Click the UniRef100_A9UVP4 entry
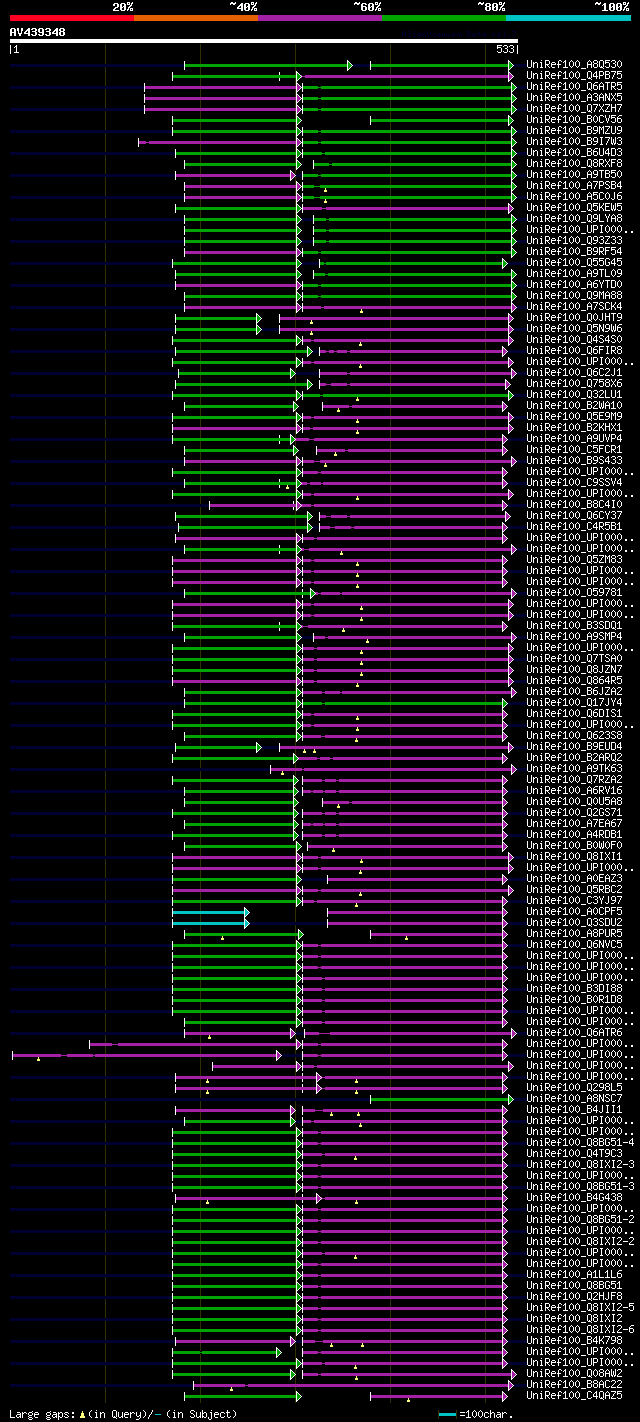640x1422 pixels. 574,439
